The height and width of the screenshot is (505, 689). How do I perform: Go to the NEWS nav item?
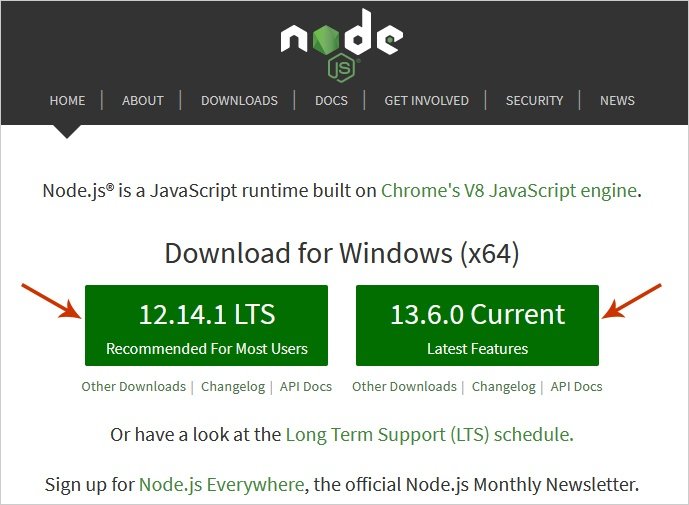617,101
